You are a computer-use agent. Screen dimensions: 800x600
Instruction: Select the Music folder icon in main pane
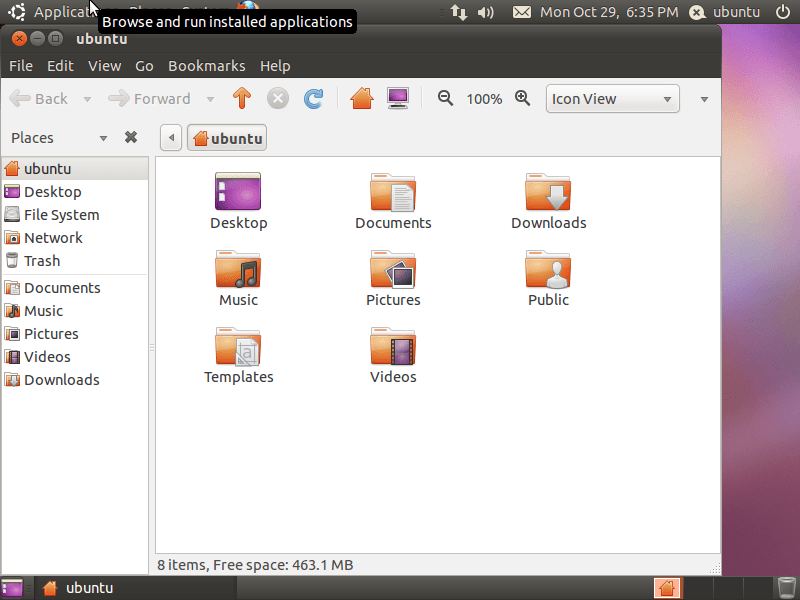[x=238, y=269]
